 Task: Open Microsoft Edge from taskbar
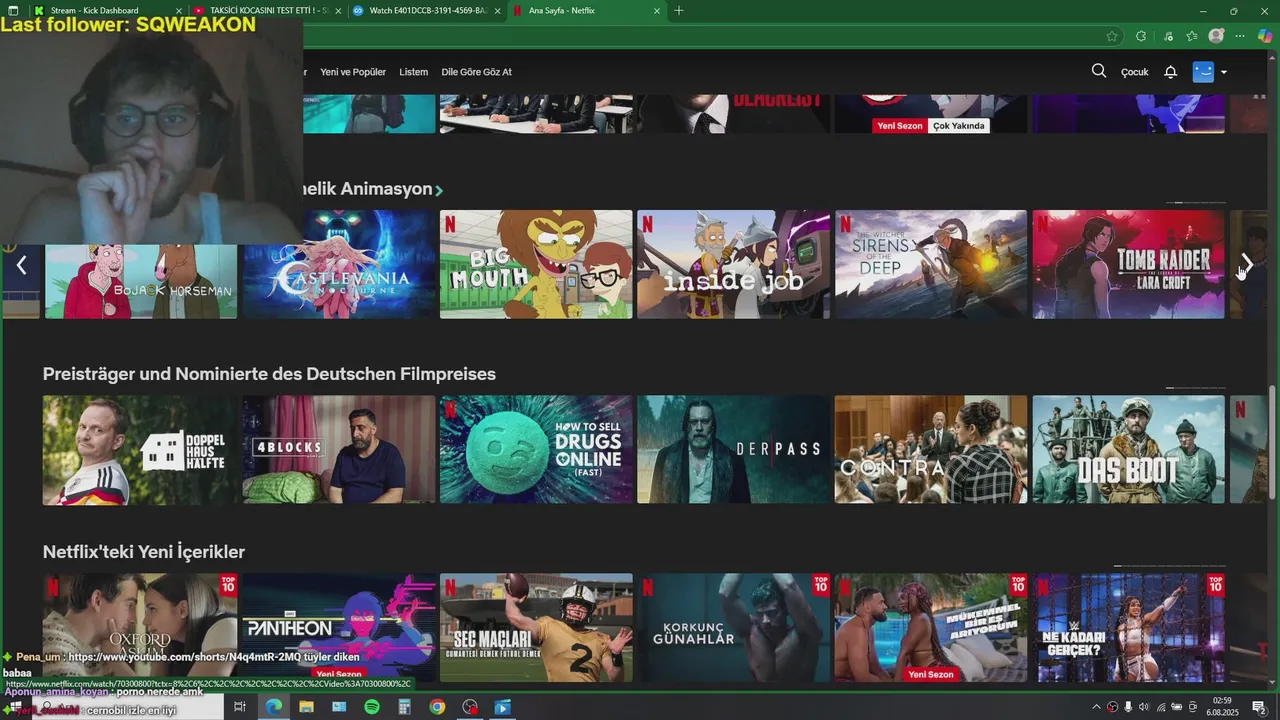pyautogui.click(x=273, y=707)
